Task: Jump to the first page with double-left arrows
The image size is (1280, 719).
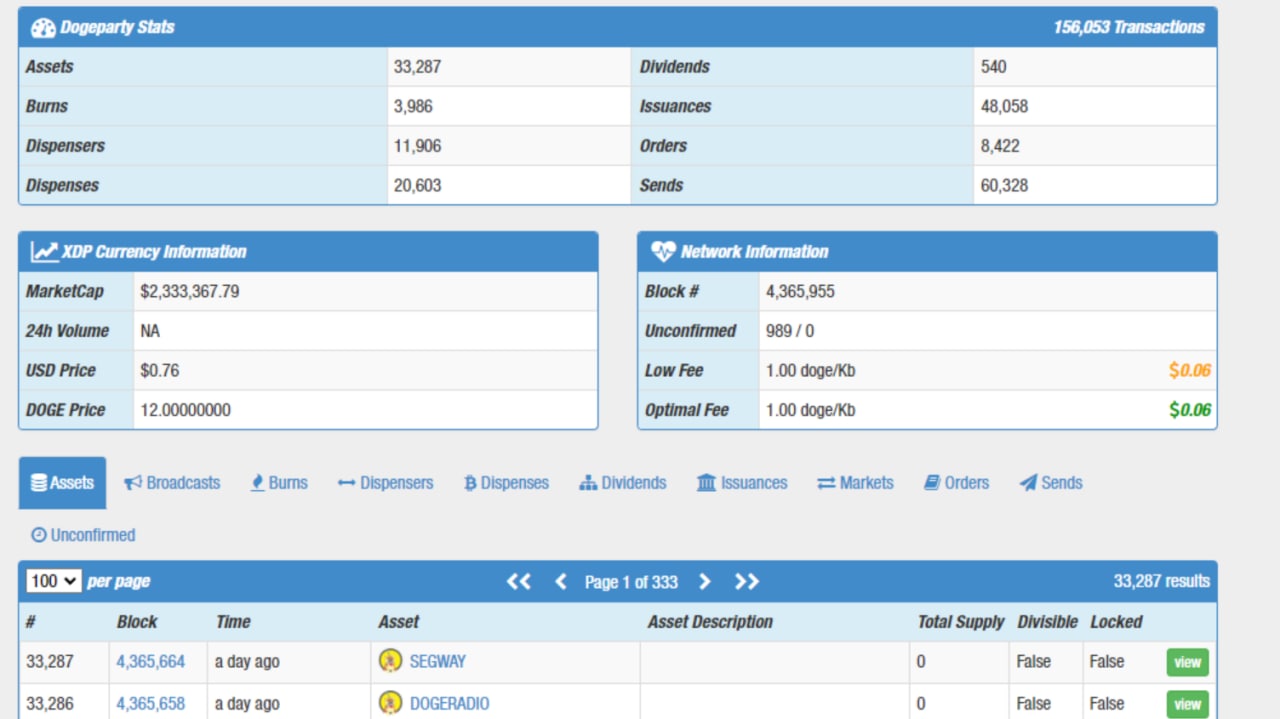Action: 518,582
